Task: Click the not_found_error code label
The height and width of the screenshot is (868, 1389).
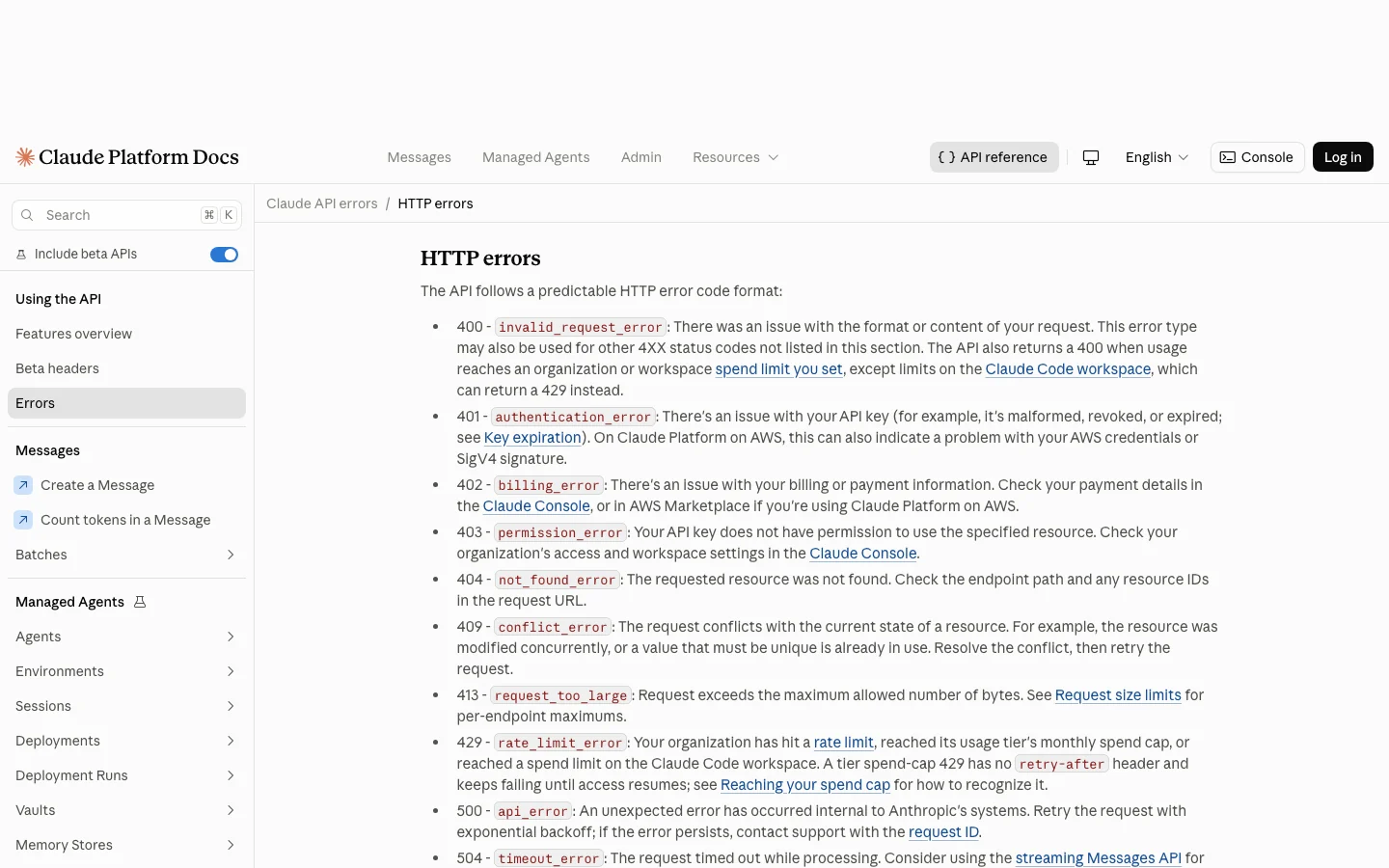Action: click(x=558, y=580)
